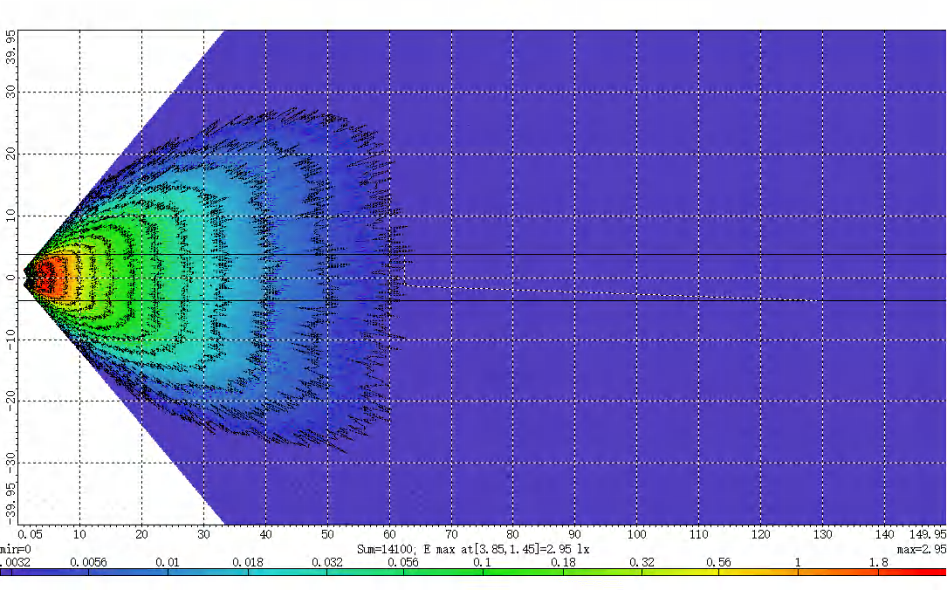Select the x-axis tick label 40
This screenshot has width=947, height=590.
(265, 534)
